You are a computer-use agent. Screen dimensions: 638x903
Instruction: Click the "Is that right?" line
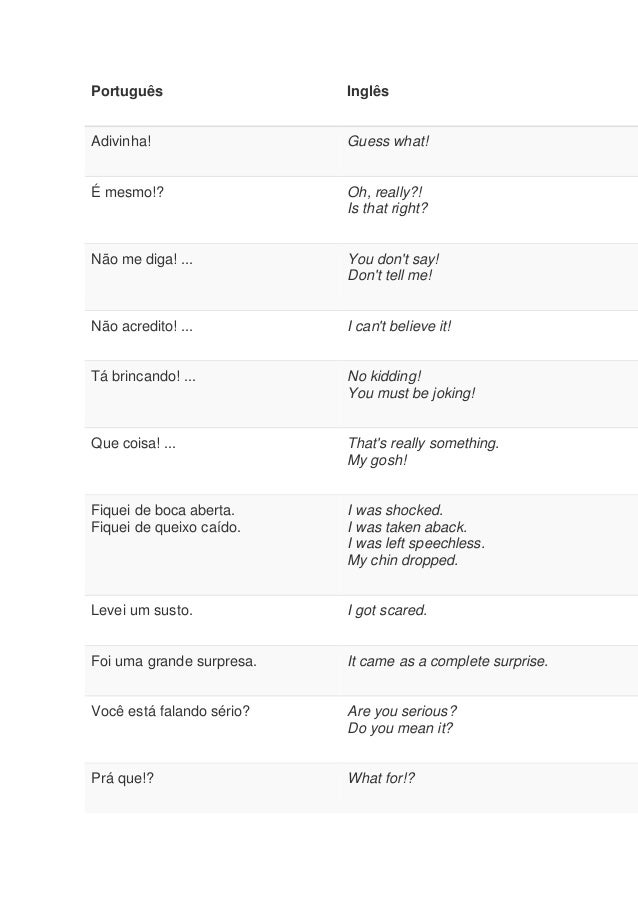coord(387,208)
